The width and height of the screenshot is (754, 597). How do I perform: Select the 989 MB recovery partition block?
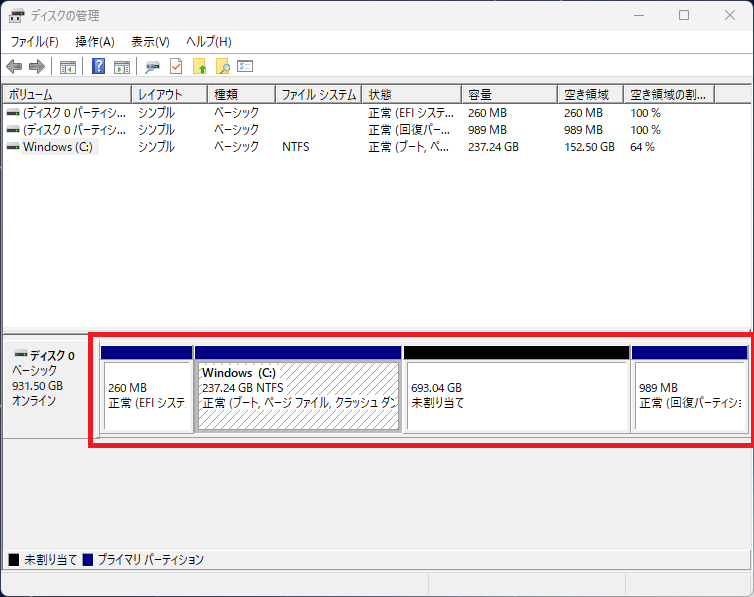click(689, 395)
